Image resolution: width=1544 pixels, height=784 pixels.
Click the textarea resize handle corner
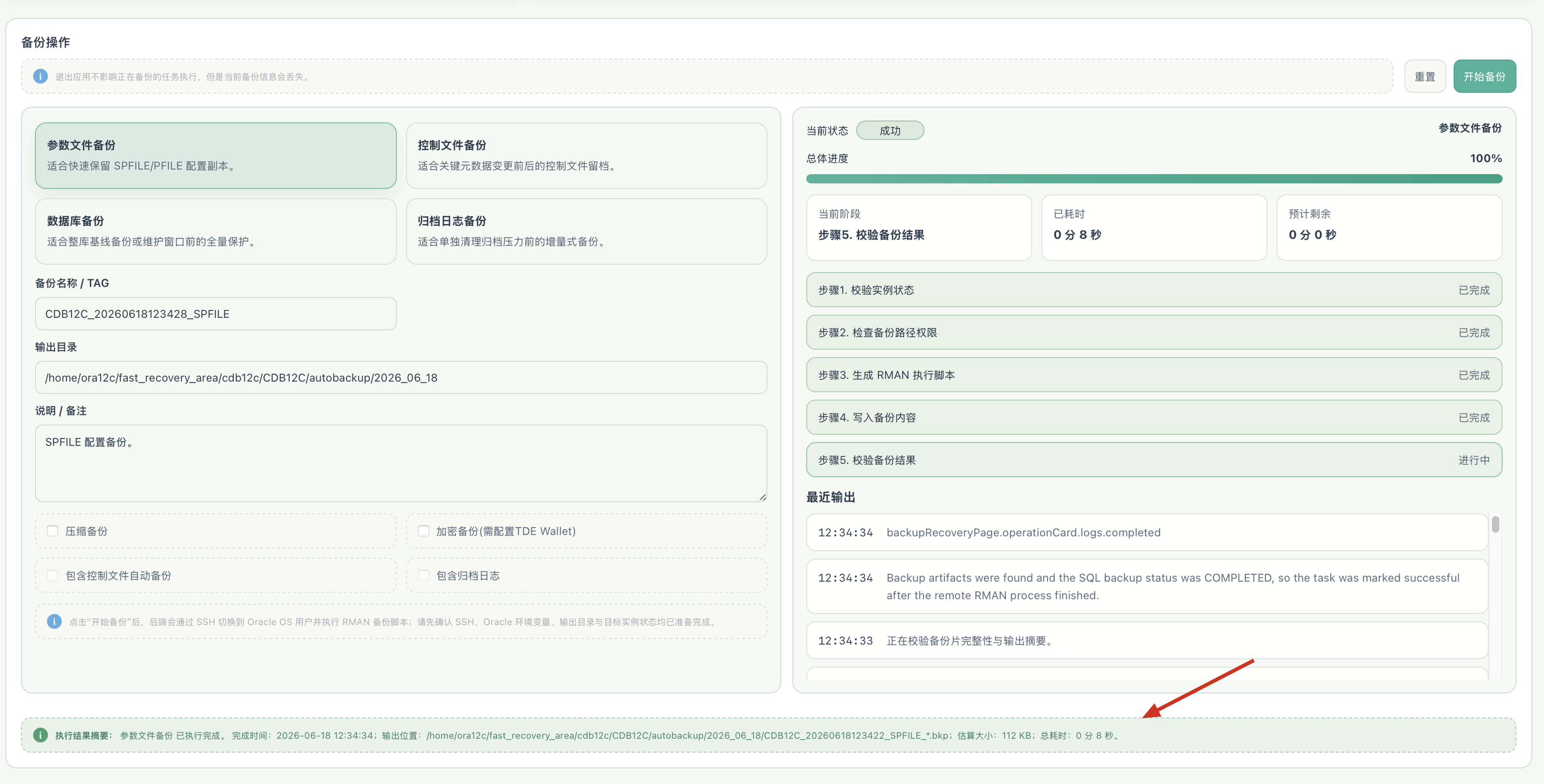click(762, 497)
